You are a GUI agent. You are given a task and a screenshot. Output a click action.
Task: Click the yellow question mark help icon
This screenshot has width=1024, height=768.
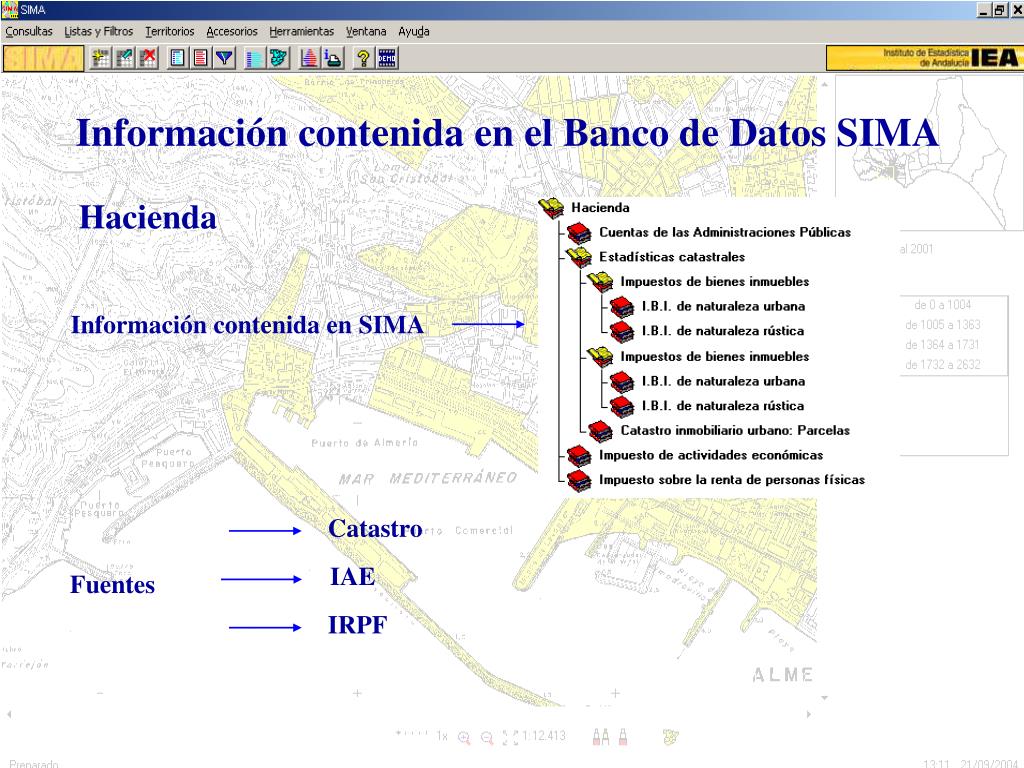(363, 58)
